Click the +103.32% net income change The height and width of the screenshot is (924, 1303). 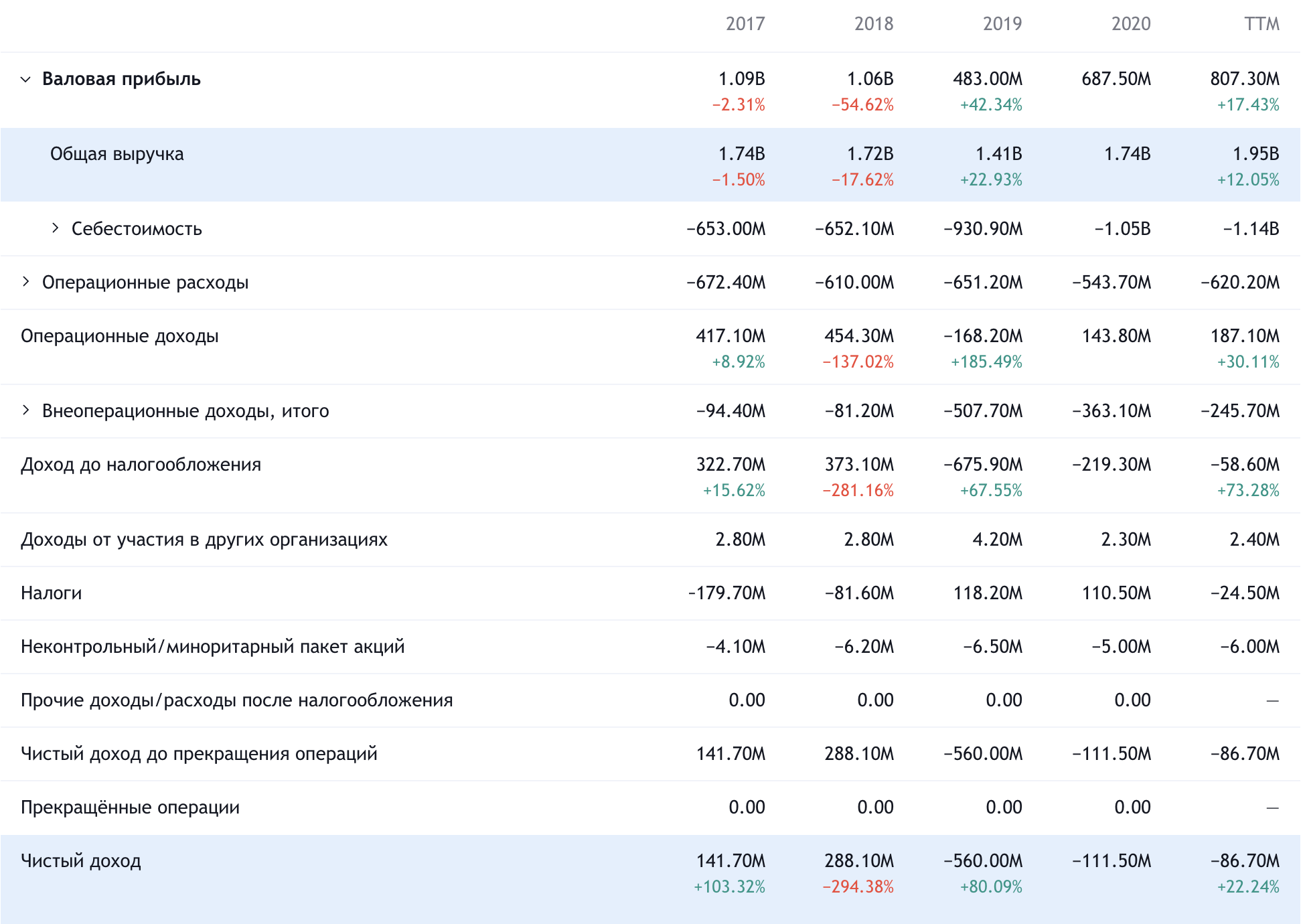point(729,887)
